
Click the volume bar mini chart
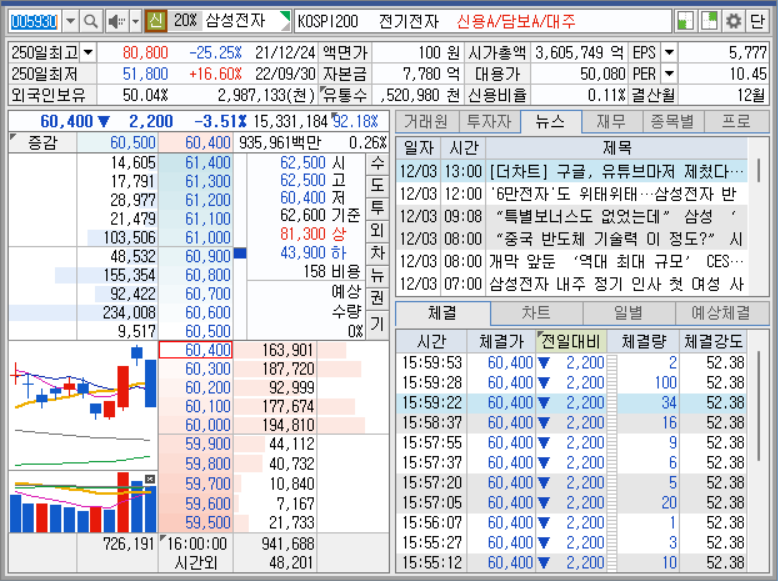click(83, 502)
